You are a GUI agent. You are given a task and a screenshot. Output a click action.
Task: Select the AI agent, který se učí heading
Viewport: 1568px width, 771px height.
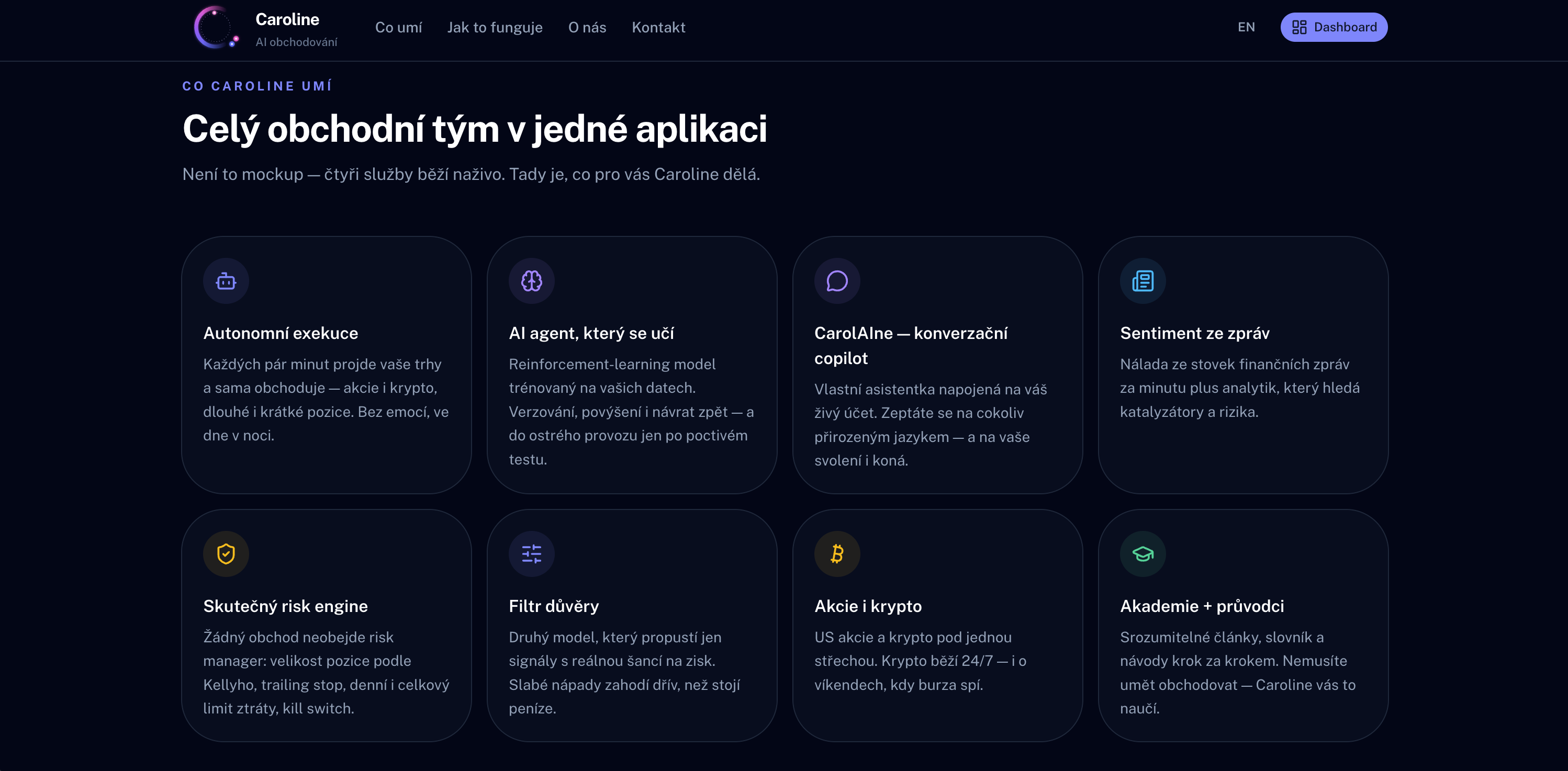point(591,334)
